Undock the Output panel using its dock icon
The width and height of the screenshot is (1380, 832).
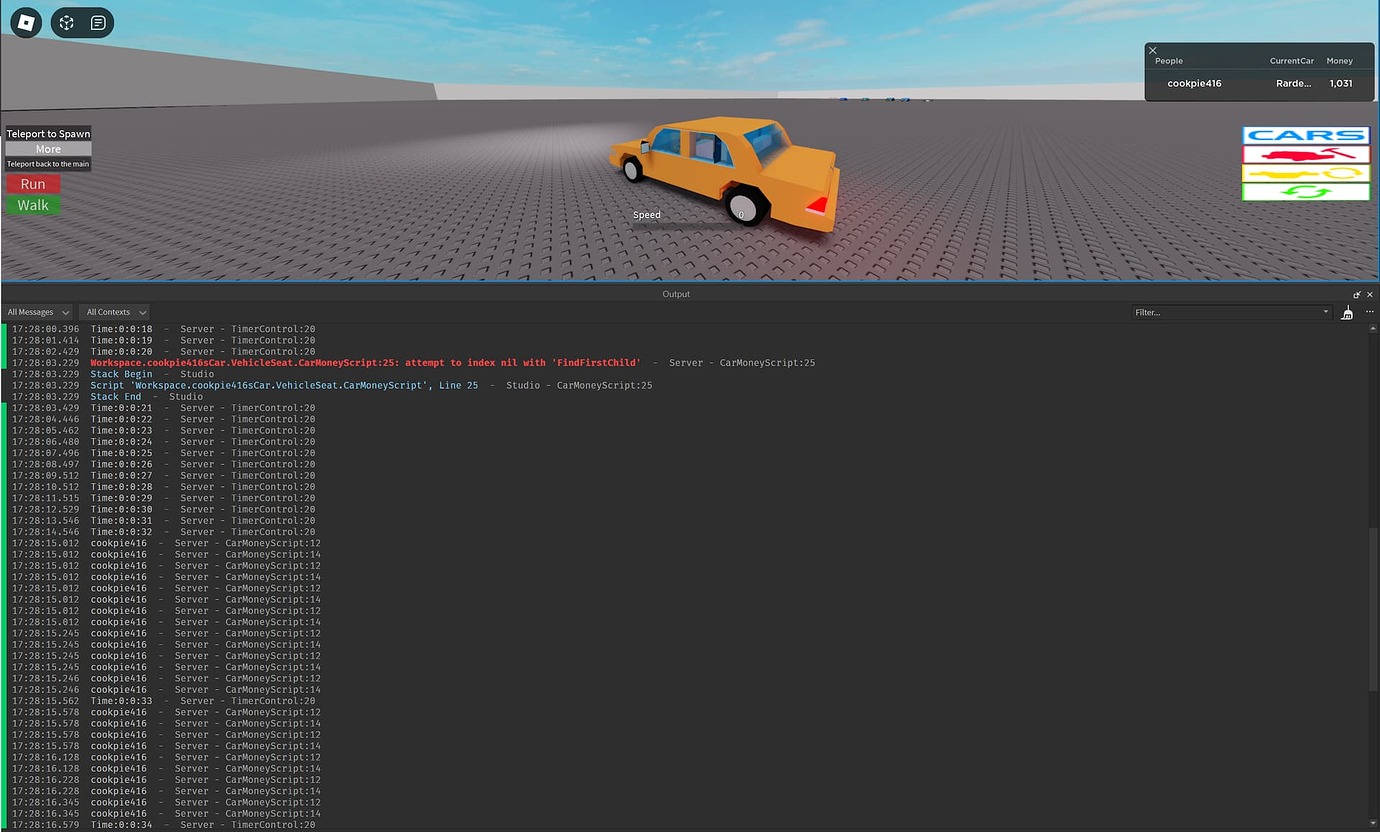pos(1356,294)
